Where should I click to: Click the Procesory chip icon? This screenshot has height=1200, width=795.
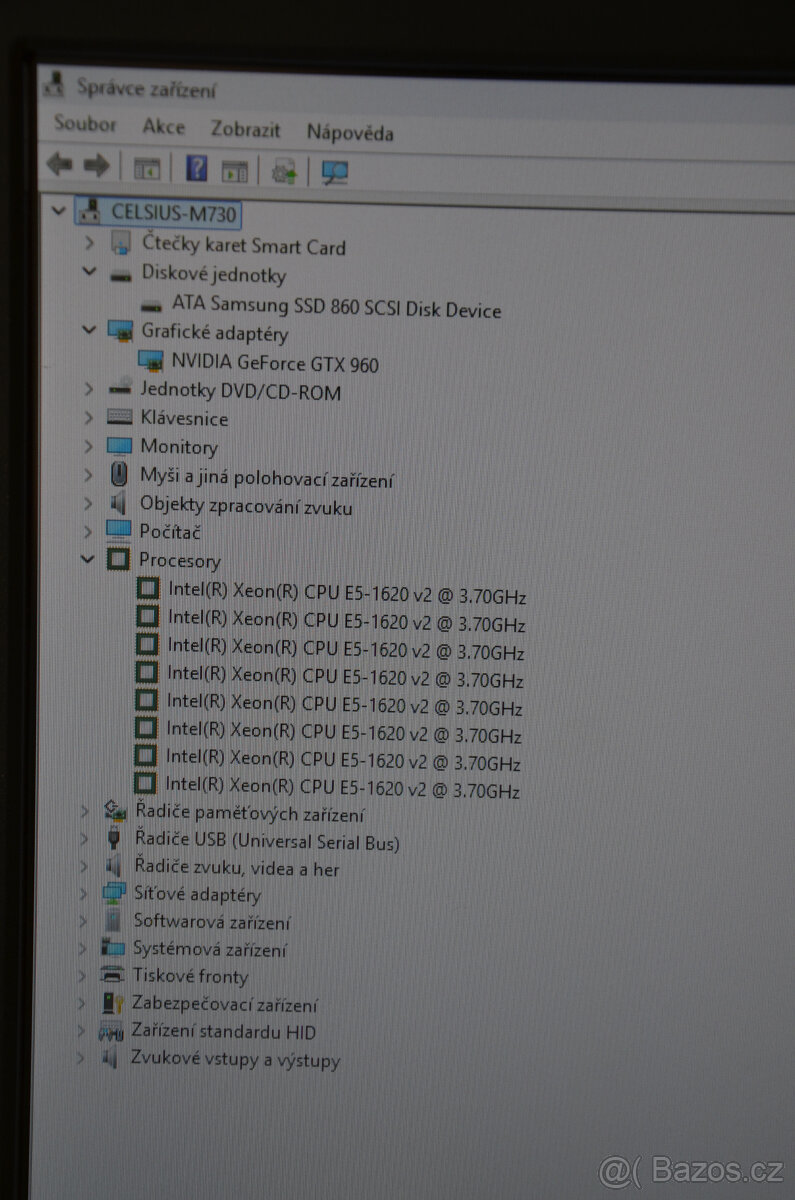click(118, 559)
